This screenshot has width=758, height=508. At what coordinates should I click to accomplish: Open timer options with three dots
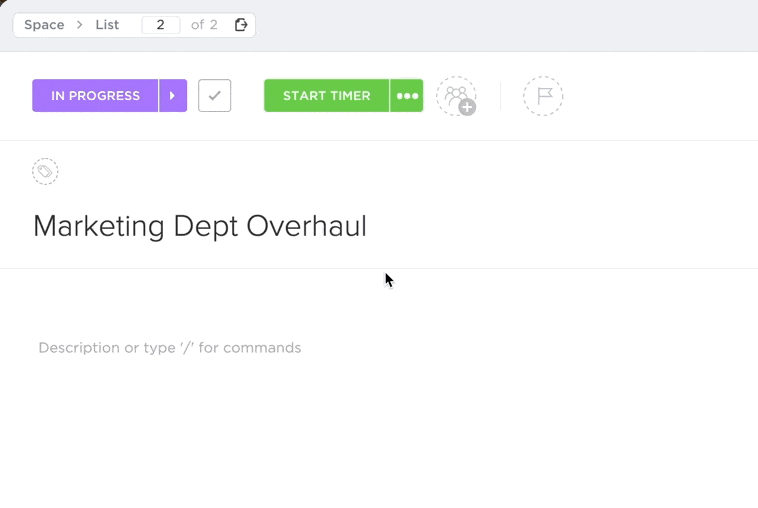[x=407, y=96]
